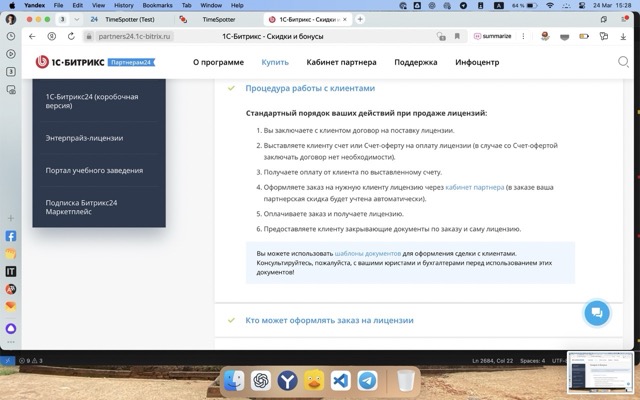Open Finder in the dock
640x400 pixels.
[233, 381]
